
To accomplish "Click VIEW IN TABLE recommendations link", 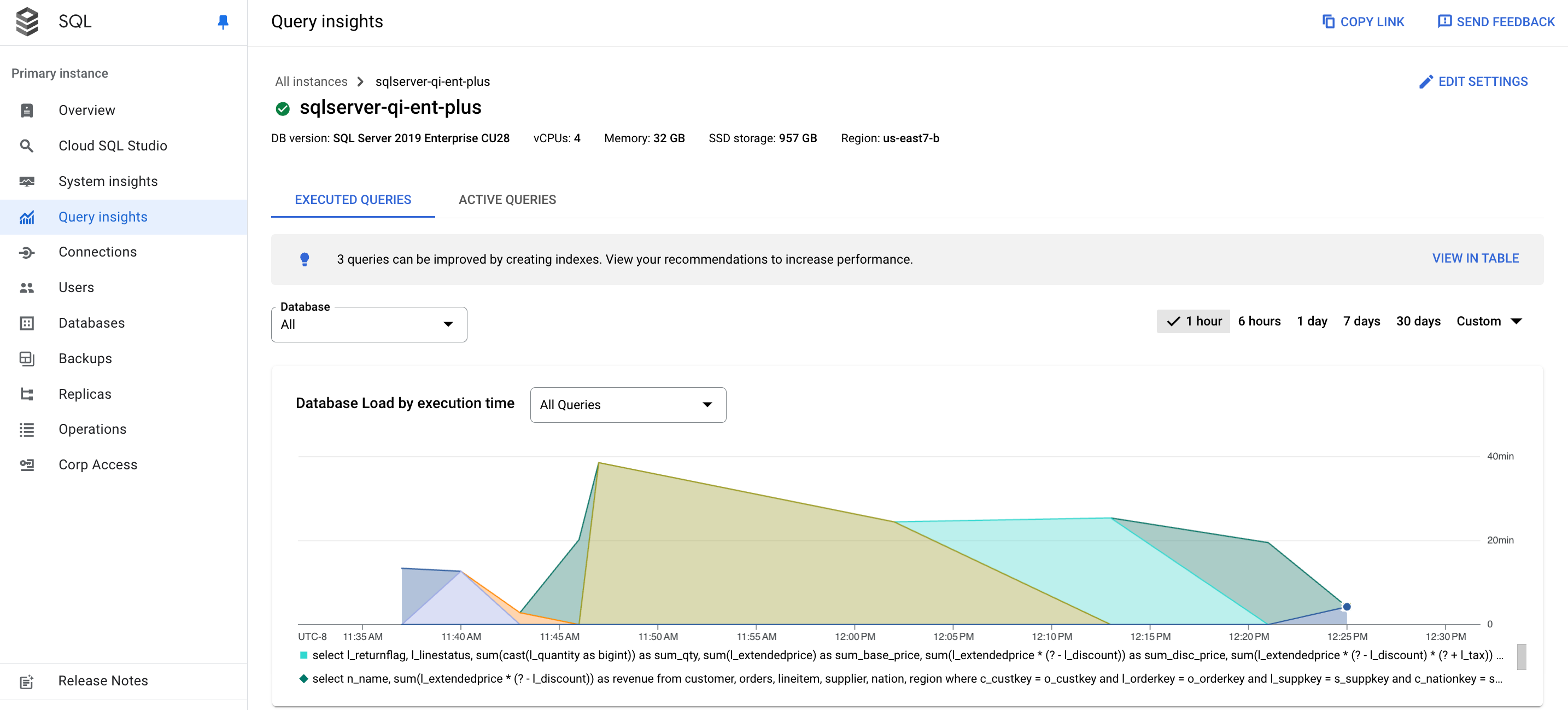I will click(x=1475, y=258).
